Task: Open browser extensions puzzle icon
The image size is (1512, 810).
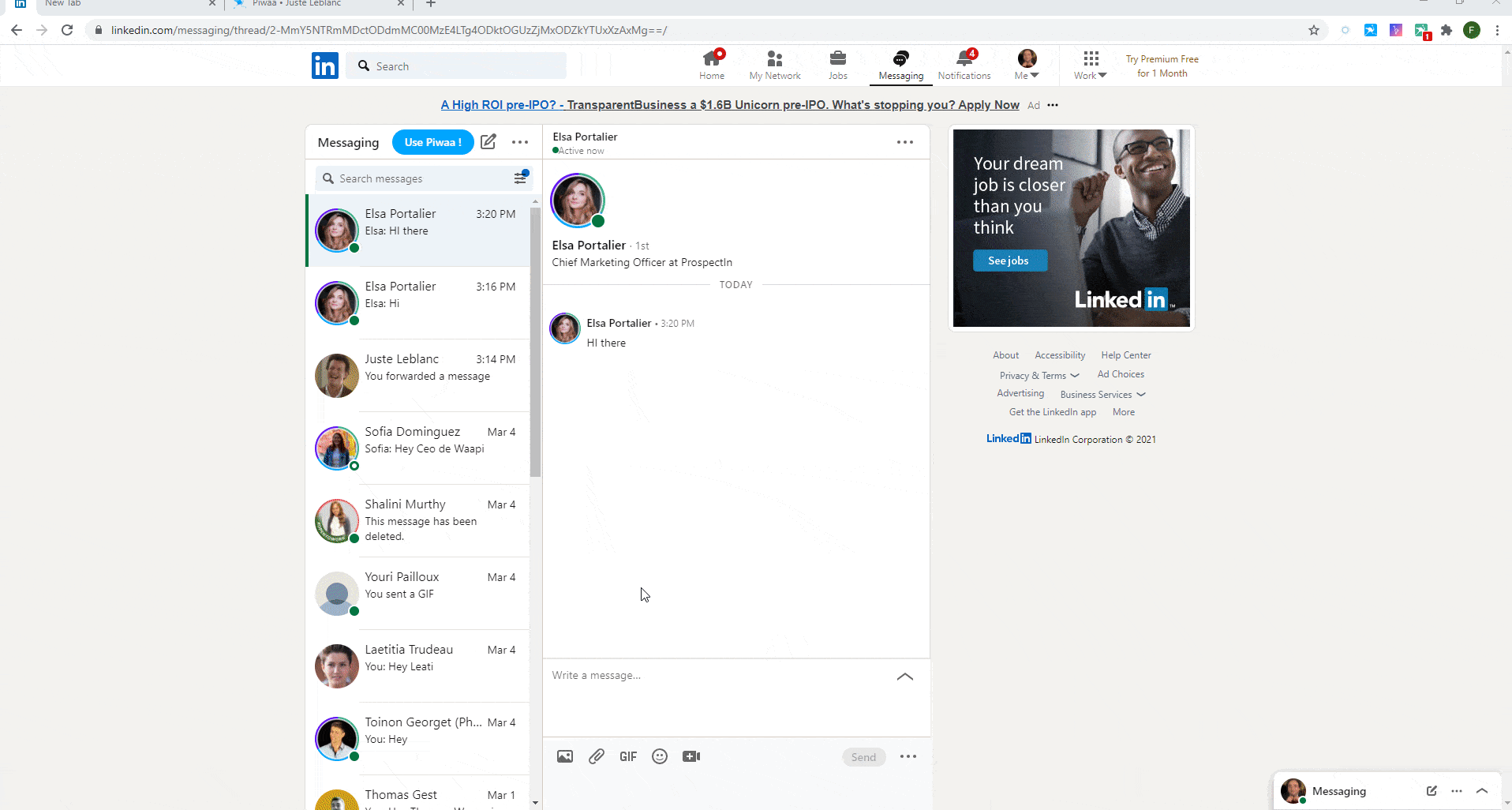Action: [1447, 30]
